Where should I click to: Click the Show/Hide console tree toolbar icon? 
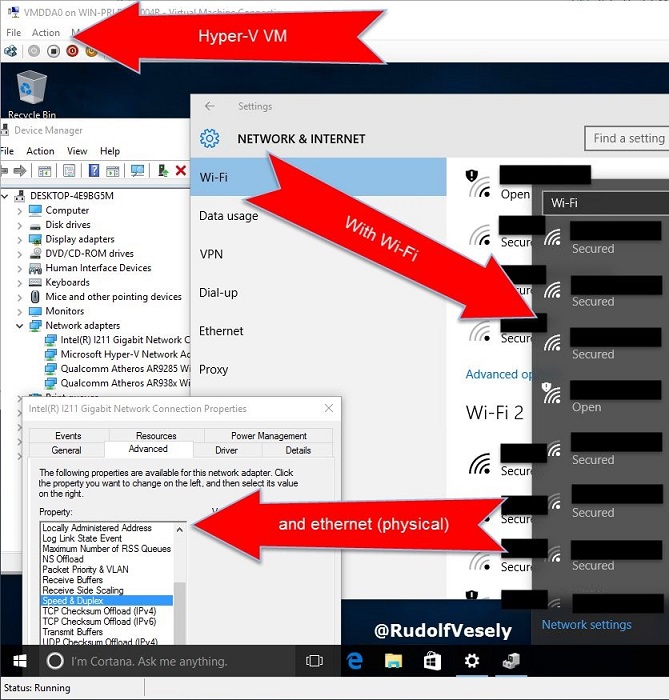point(45,171)
